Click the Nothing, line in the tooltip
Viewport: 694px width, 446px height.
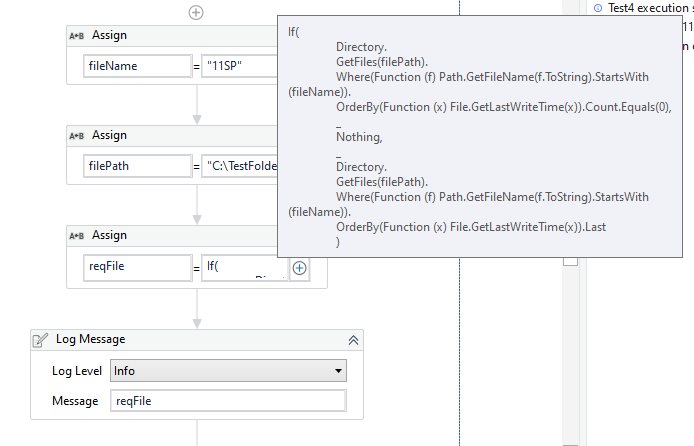[359, 137]
